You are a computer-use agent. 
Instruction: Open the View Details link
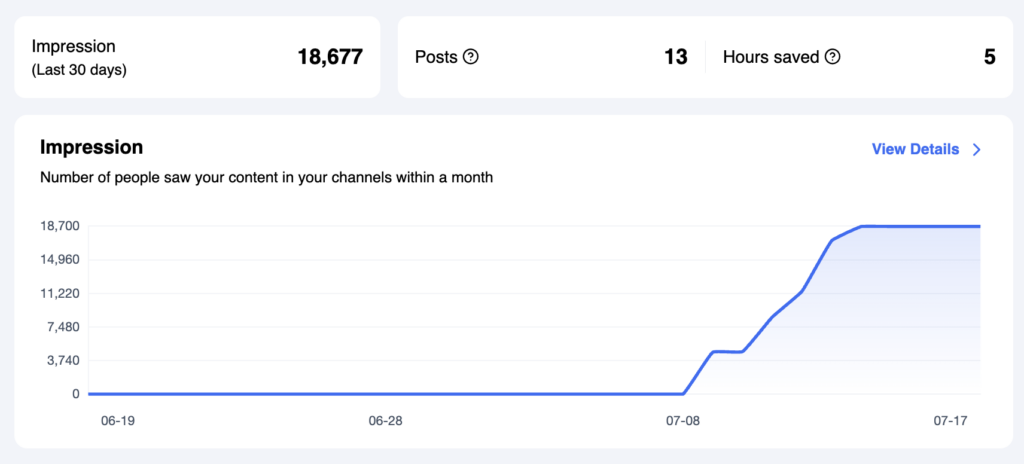(x=915, y=150)
